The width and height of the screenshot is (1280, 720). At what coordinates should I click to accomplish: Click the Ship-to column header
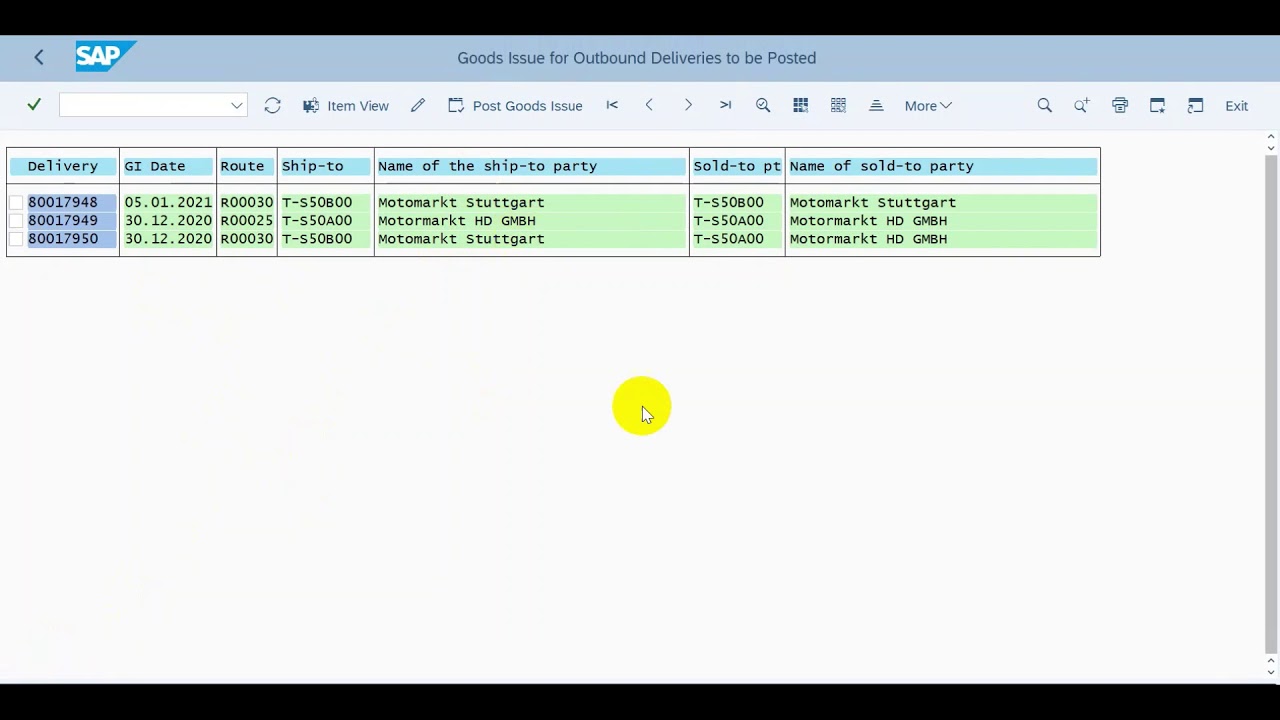tap(325, 166)
